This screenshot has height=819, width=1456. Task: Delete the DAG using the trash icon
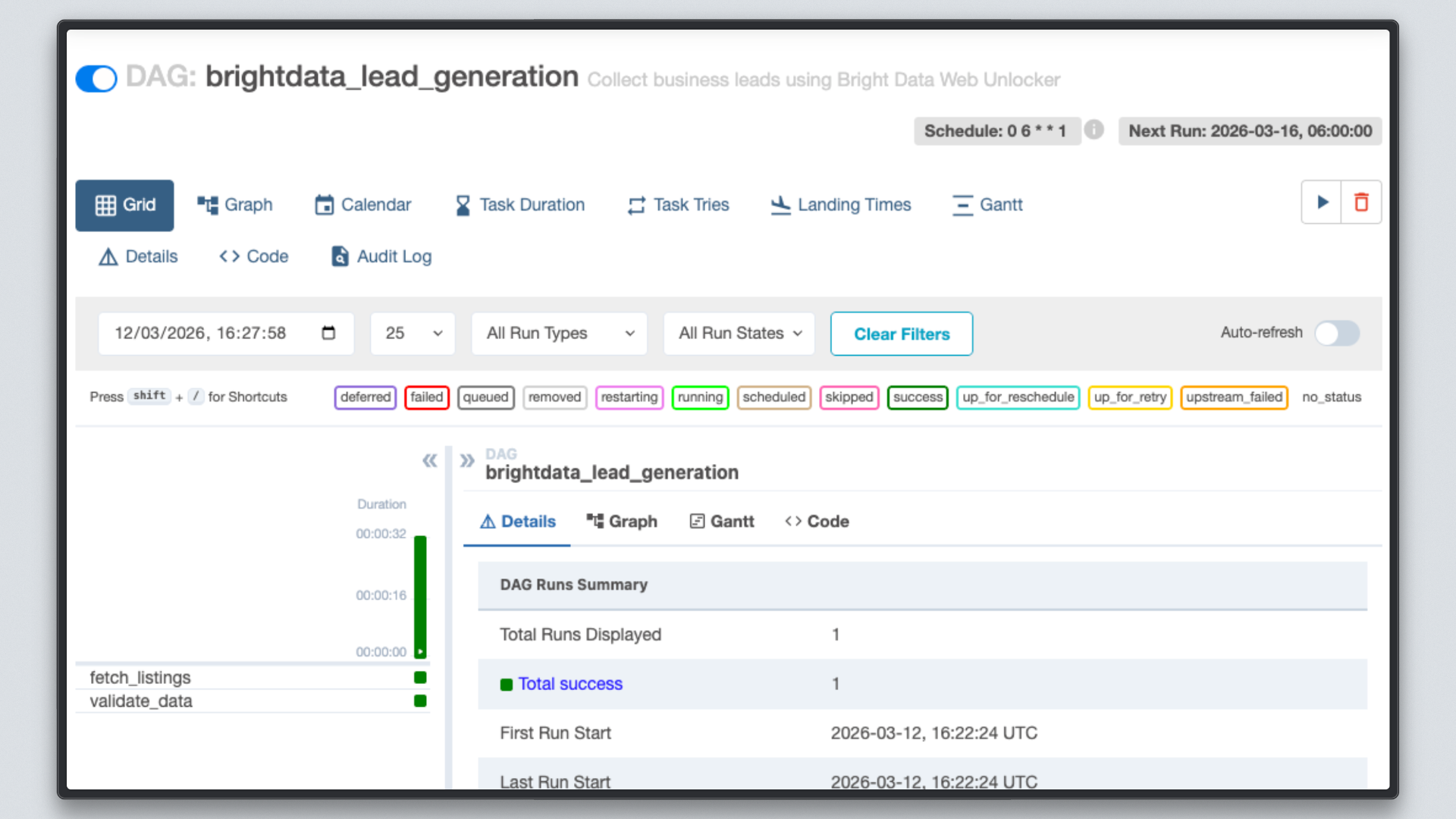click(1361, 202)
